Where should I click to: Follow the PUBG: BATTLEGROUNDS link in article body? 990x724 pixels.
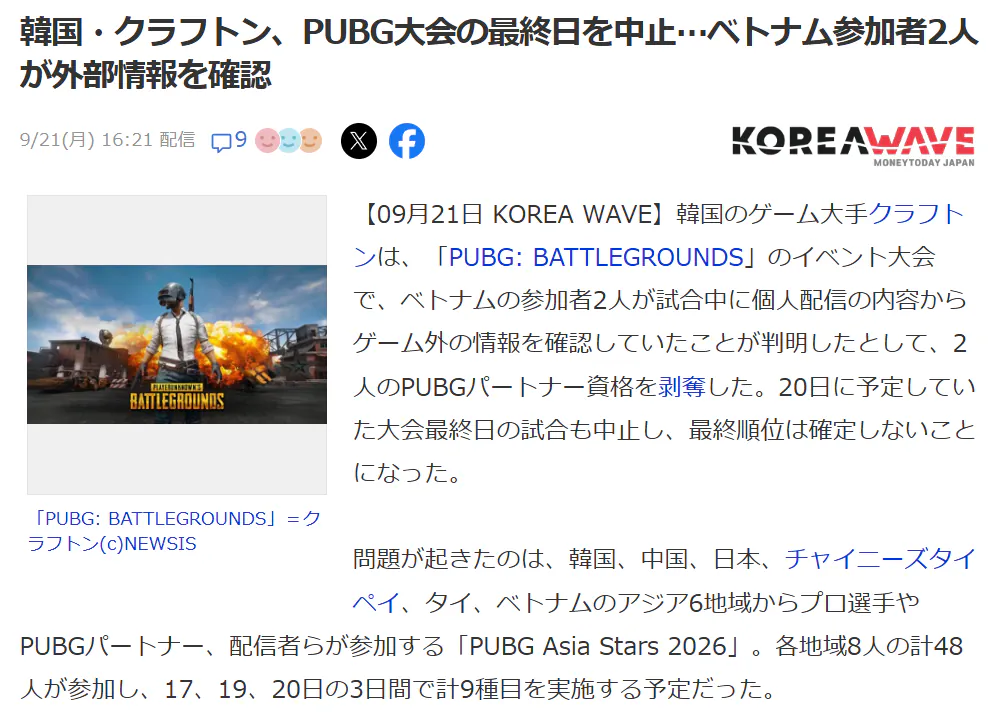click(x=595, y=258)
